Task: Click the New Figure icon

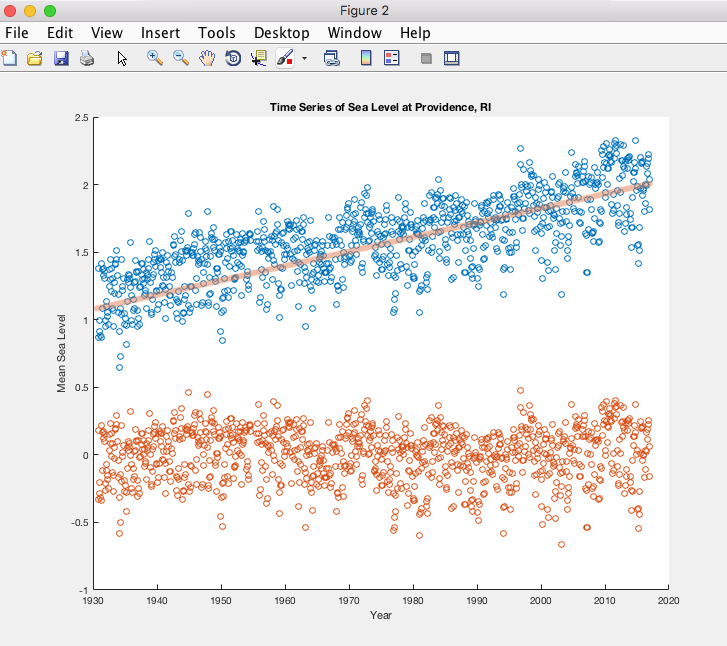Action: [9, 58]
